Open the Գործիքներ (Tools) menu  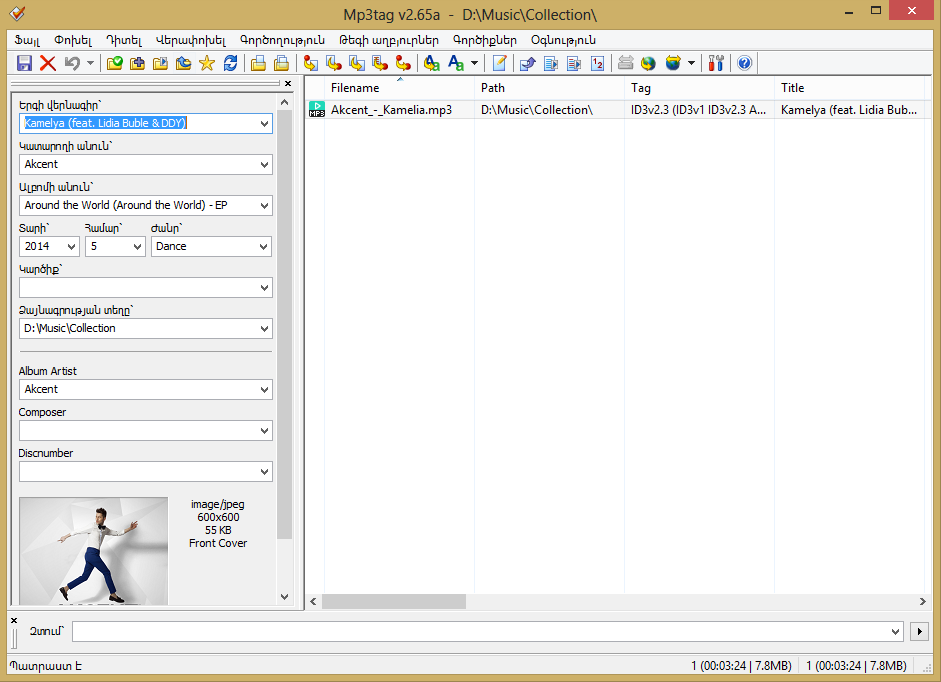484,40
